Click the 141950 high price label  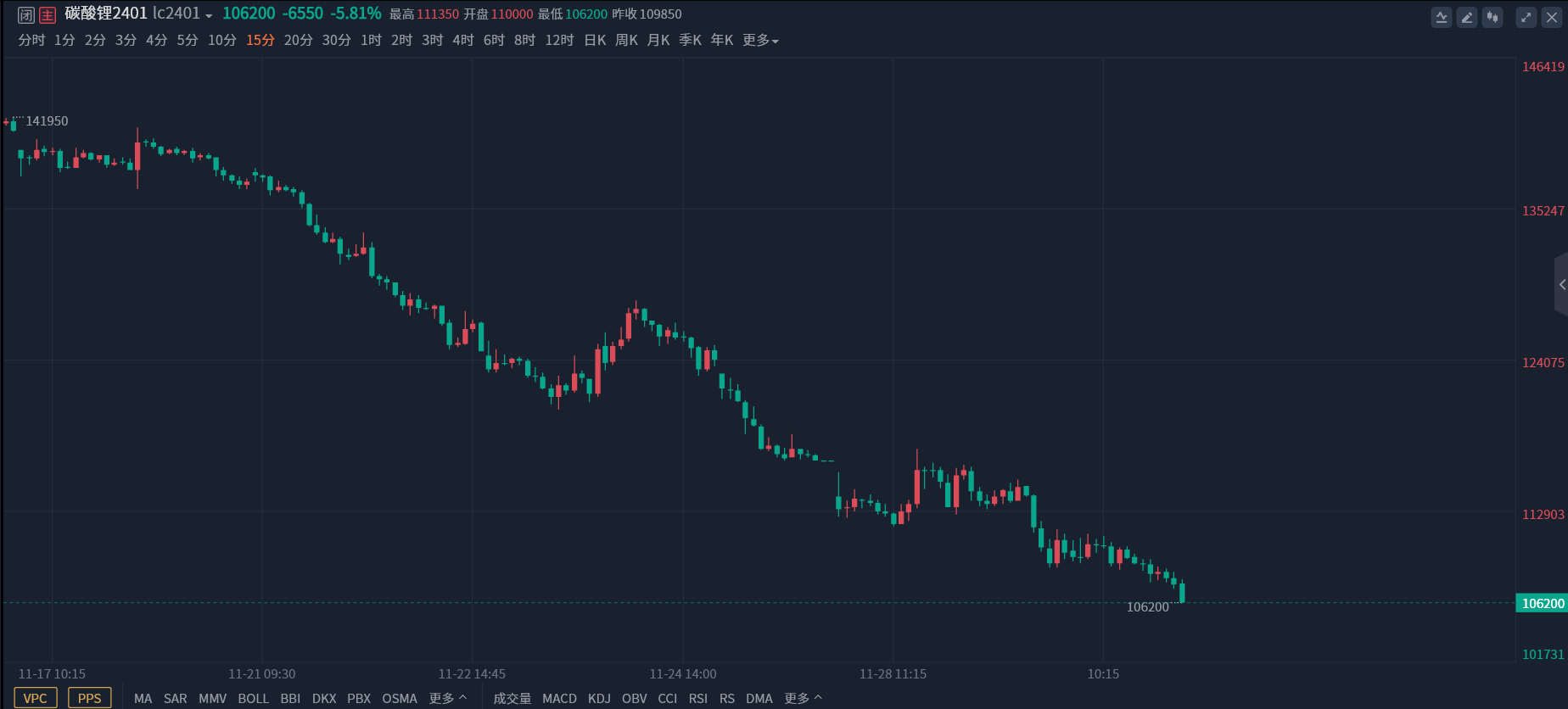(47, 121)
